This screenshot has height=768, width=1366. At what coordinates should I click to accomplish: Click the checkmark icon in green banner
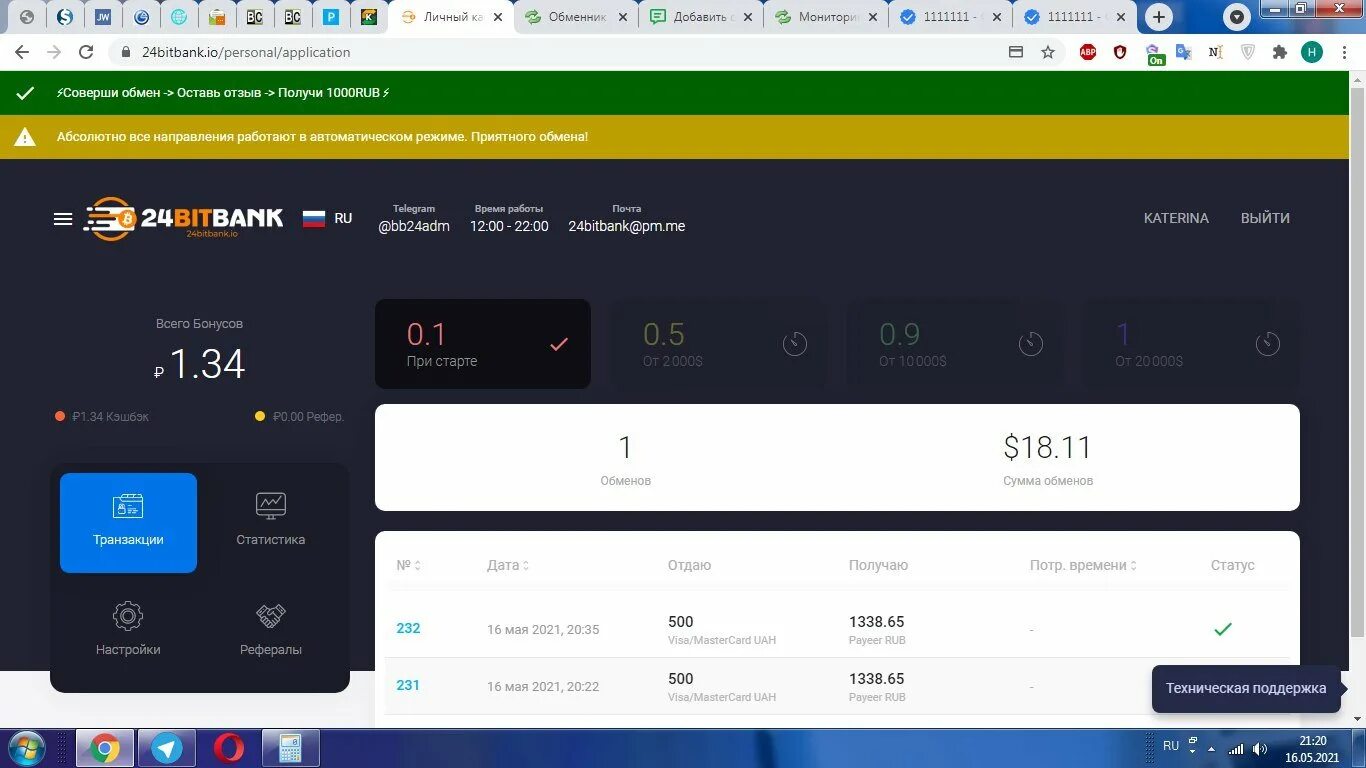point(25,93)
